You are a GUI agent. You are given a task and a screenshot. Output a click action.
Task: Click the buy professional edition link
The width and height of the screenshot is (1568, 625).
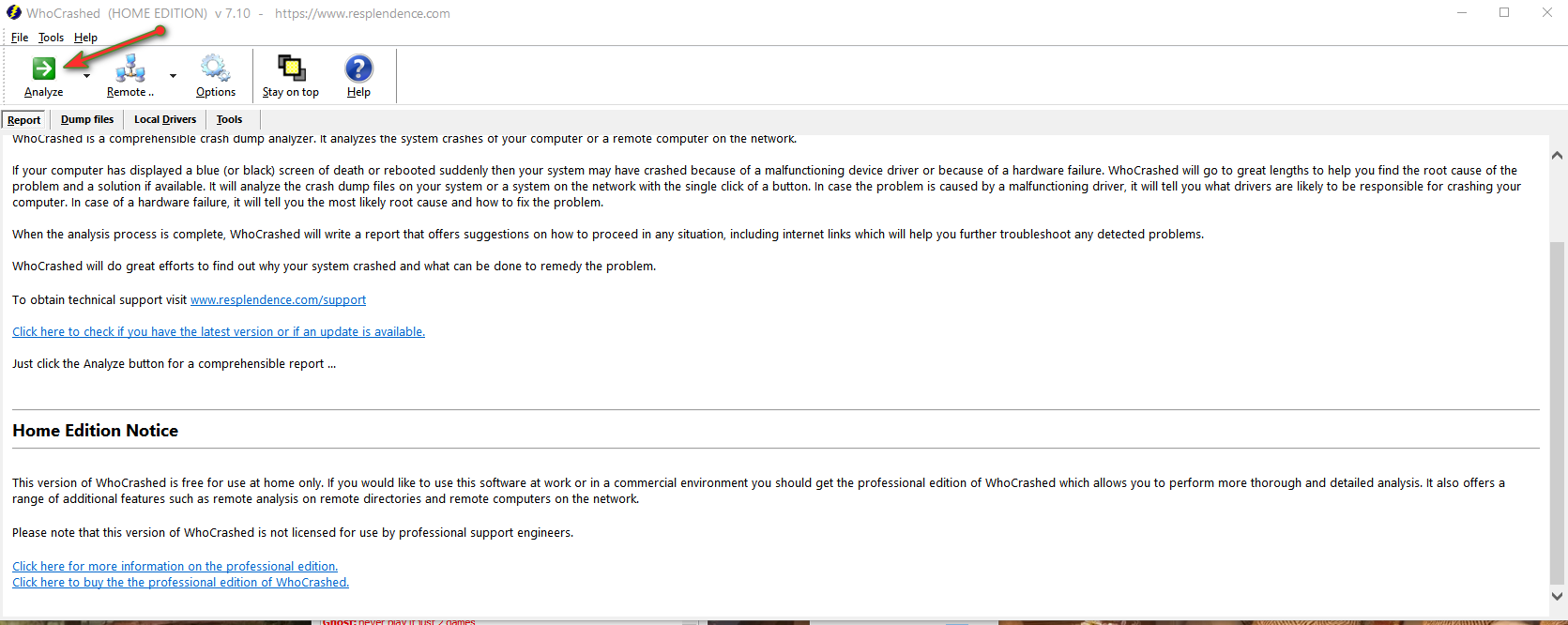coord(180,583)
